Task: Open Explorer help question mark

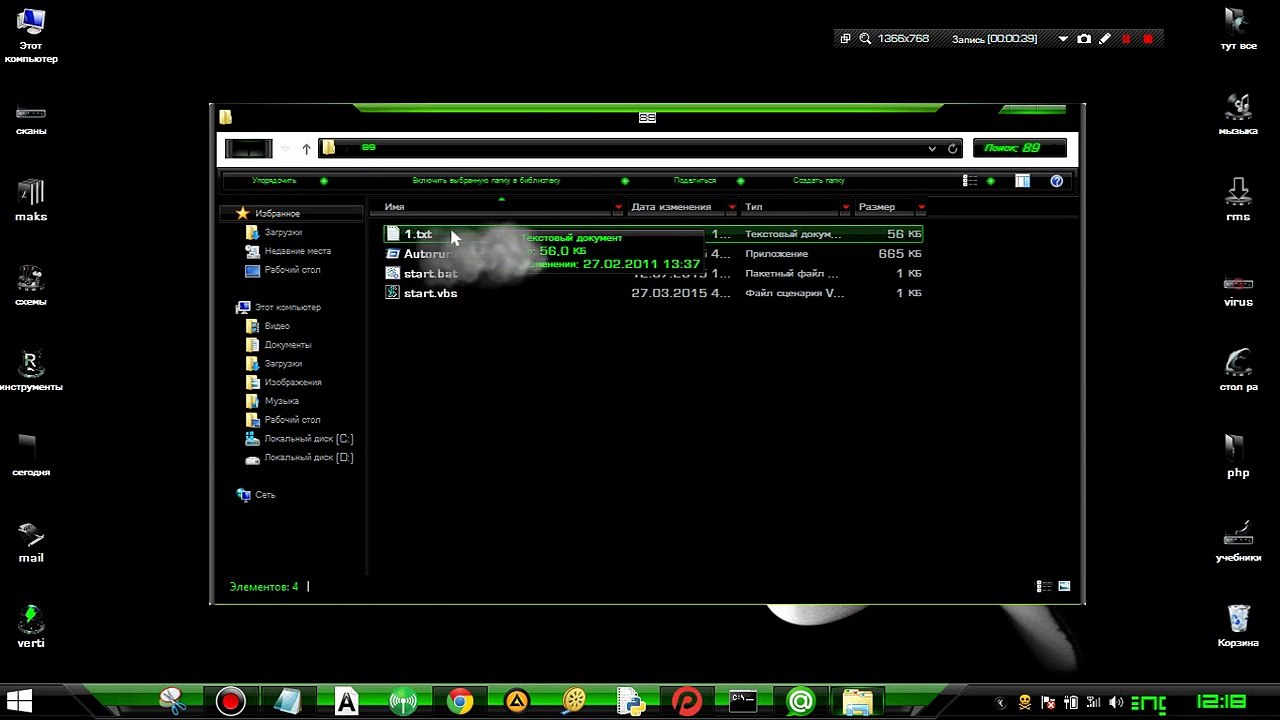Action: [1056, 181]
